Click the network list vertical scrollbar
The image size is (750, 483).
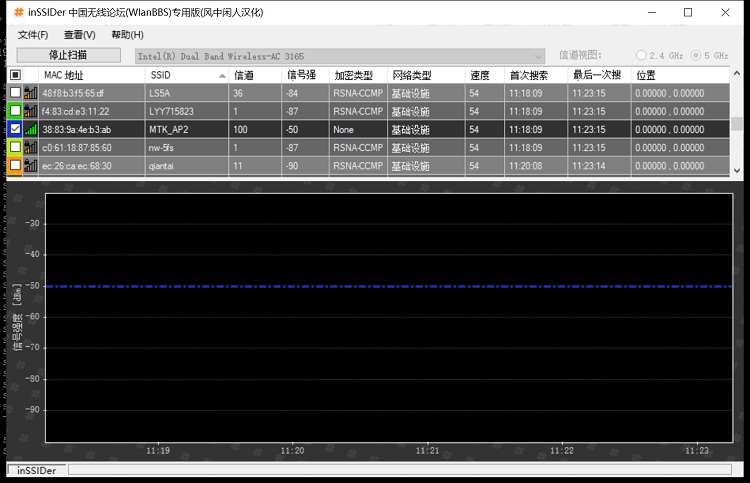[737, 125]
